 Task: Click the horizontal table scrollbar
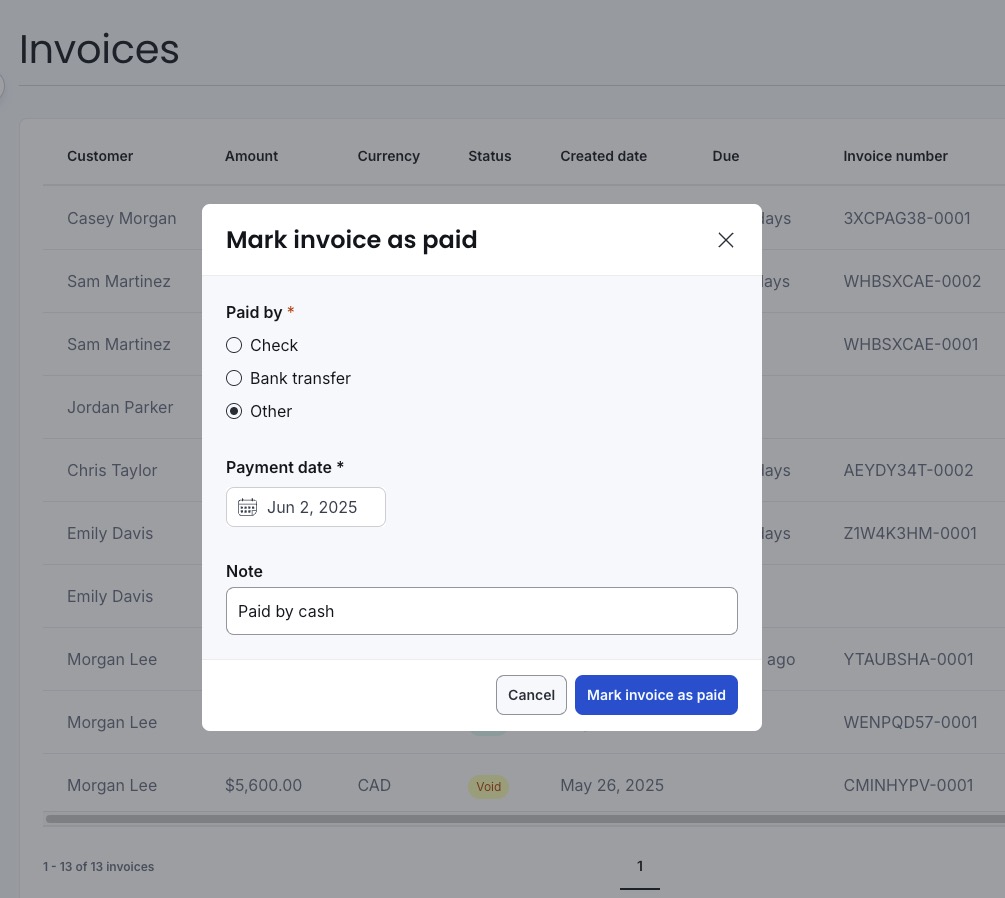pyautogui.click(x=524, y=819)
